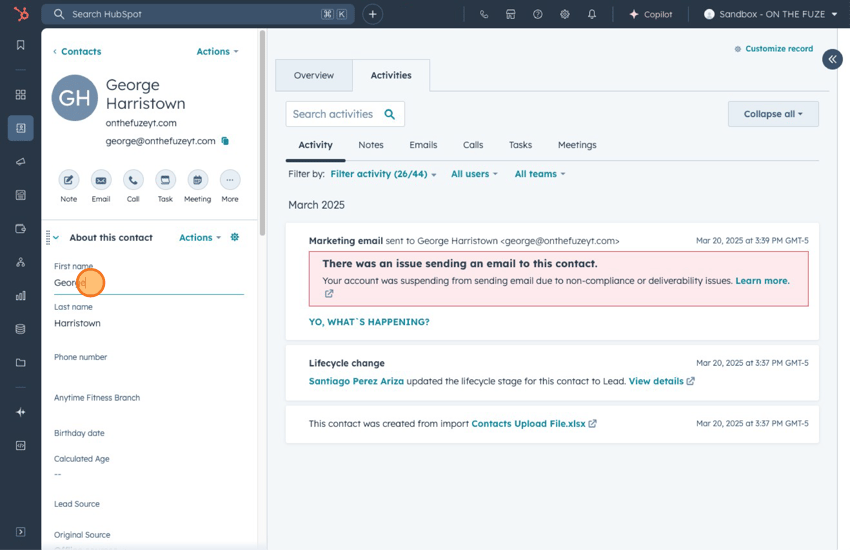The width and height of the screenshot is (850, 550).
Task: Collapse the About this contact section
Action: tap(56, 237)
